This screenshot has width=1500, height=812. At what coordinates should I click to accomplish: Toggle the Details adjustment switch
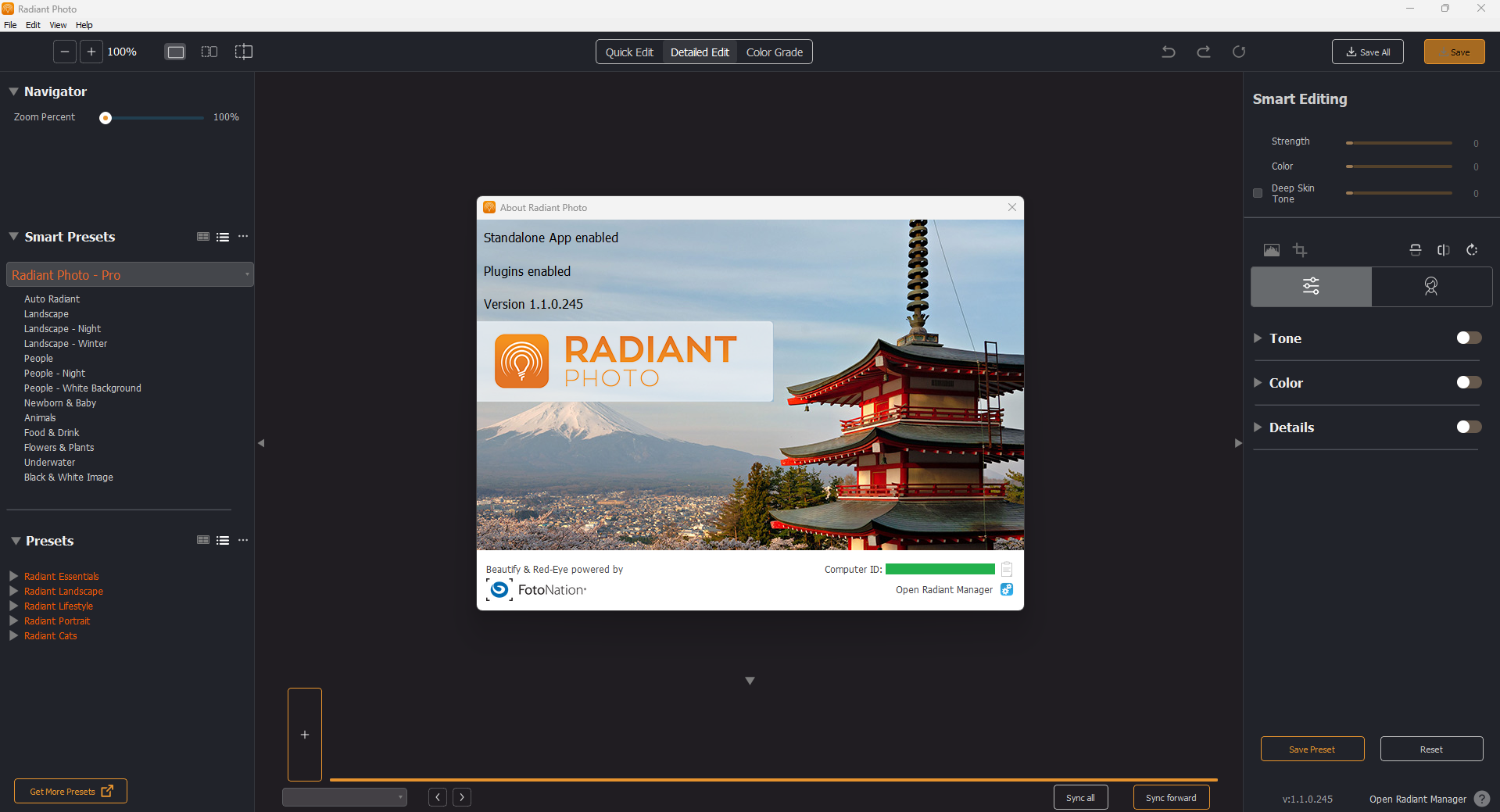pyautogui.click(x=1469, y=427)
